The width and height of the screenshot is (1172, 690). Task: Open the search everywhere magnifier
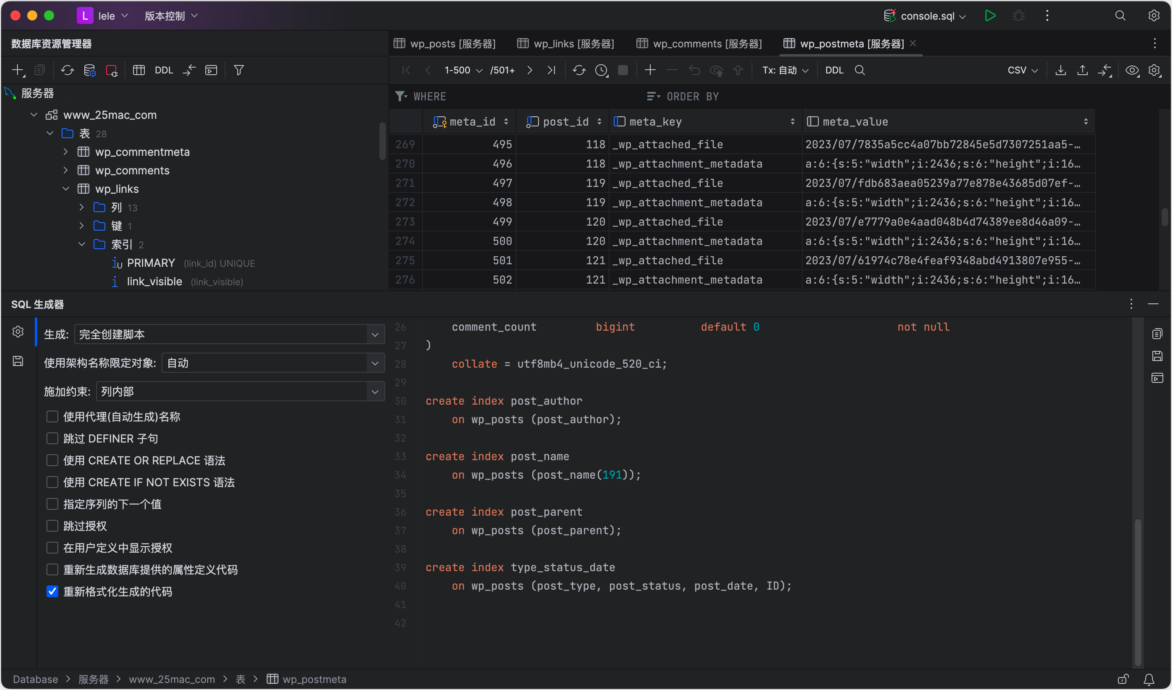tap(1120, 16)
